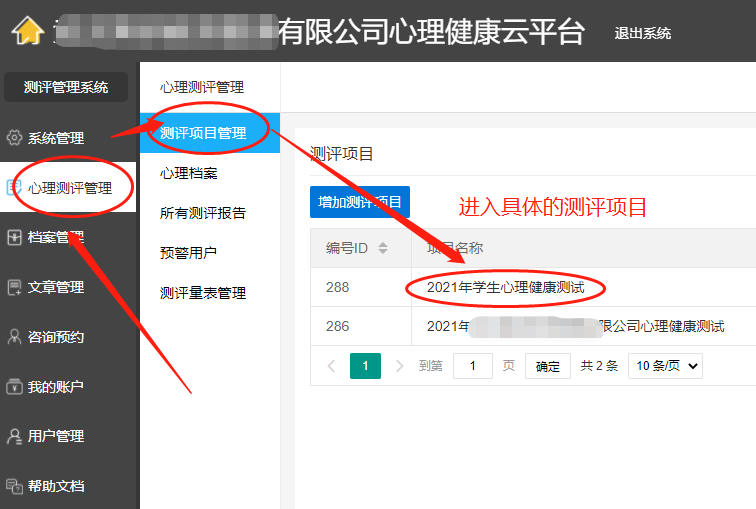Open 心理档案 submenu item

point(189,173)
